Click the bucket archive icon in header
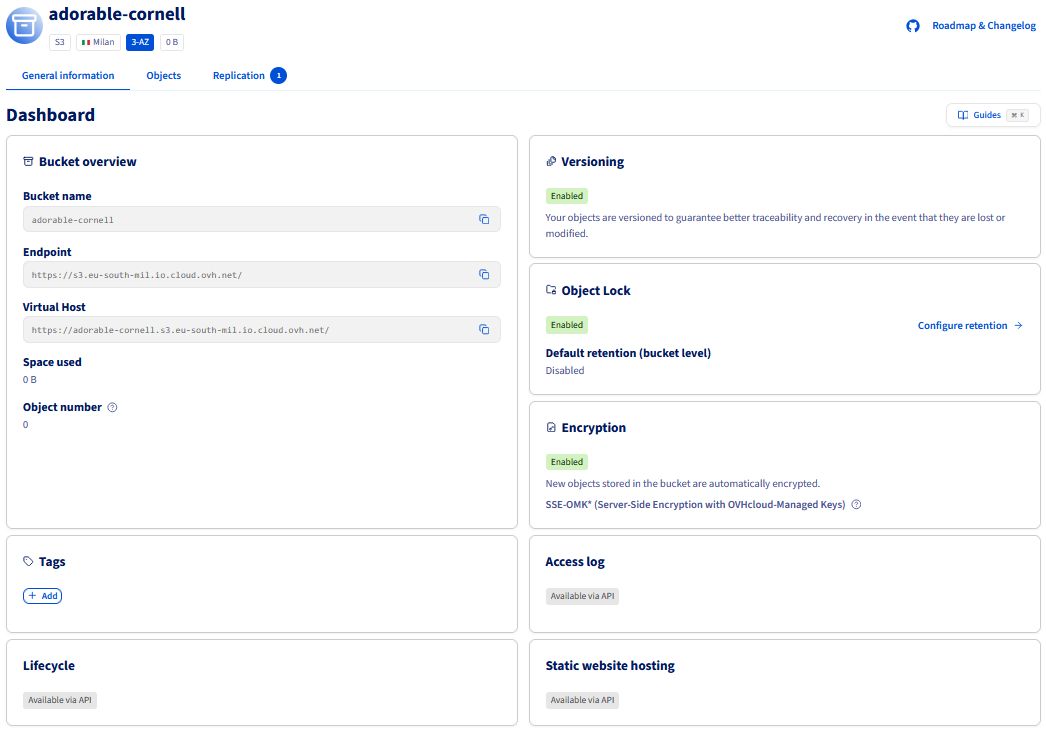 point(24,26)
